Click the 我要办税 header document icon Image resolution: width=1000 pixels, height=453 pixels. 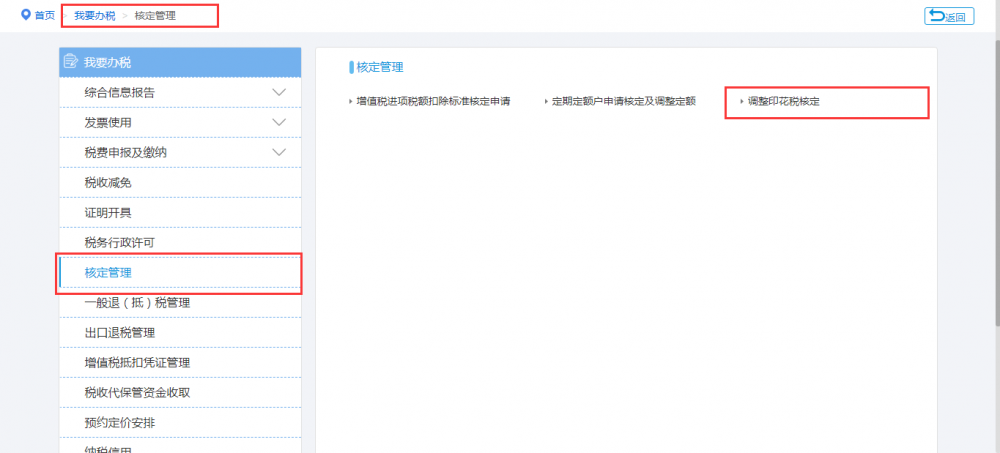point(71,62)
